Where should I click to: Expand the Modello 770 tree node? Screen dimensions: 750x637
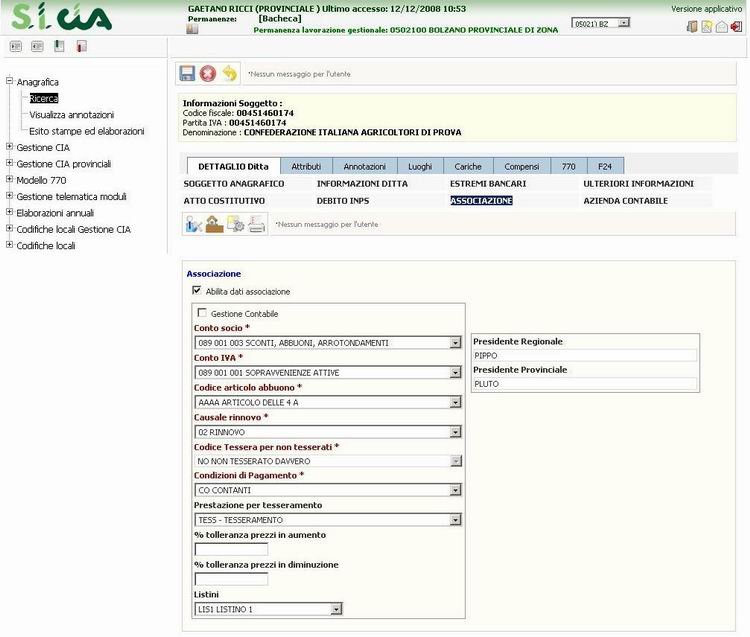coord(9,179)
